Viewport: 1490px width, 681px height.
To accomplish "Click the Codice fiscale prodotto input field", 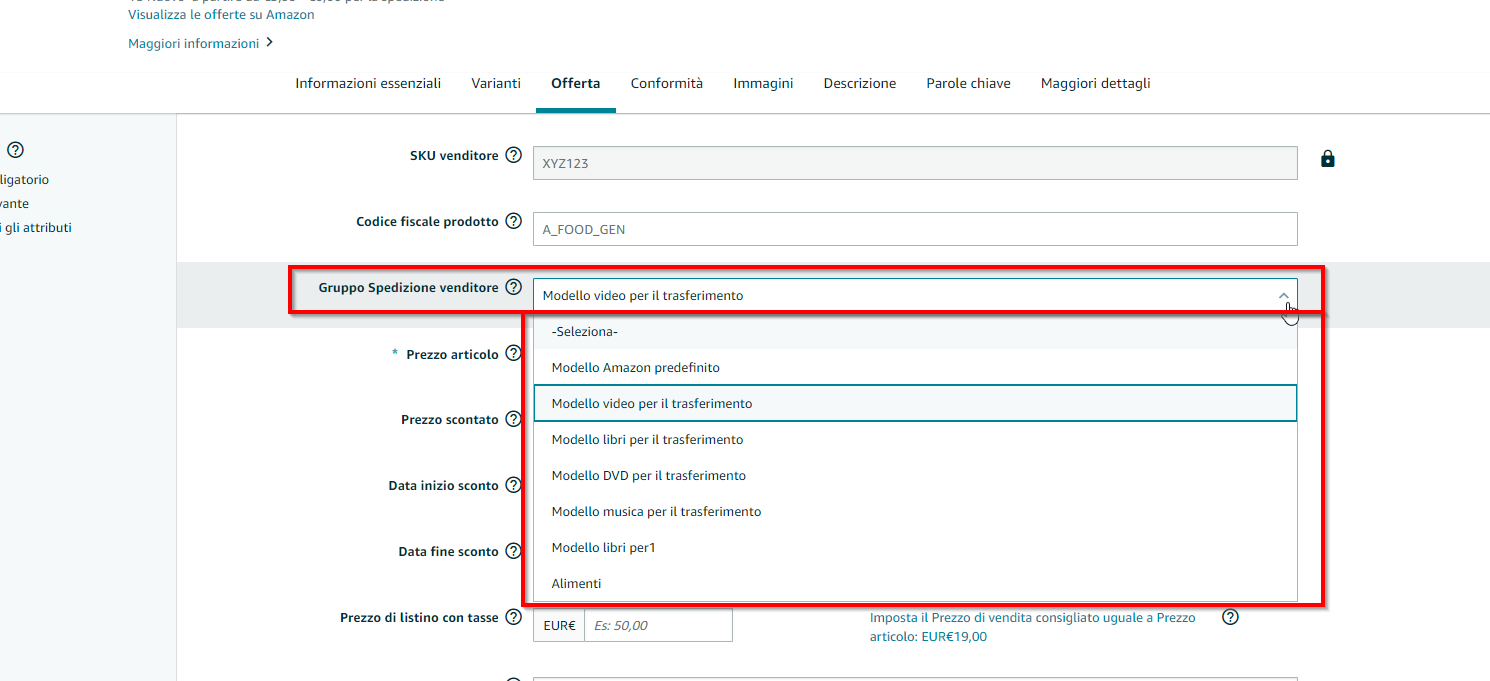I will 915,229.
